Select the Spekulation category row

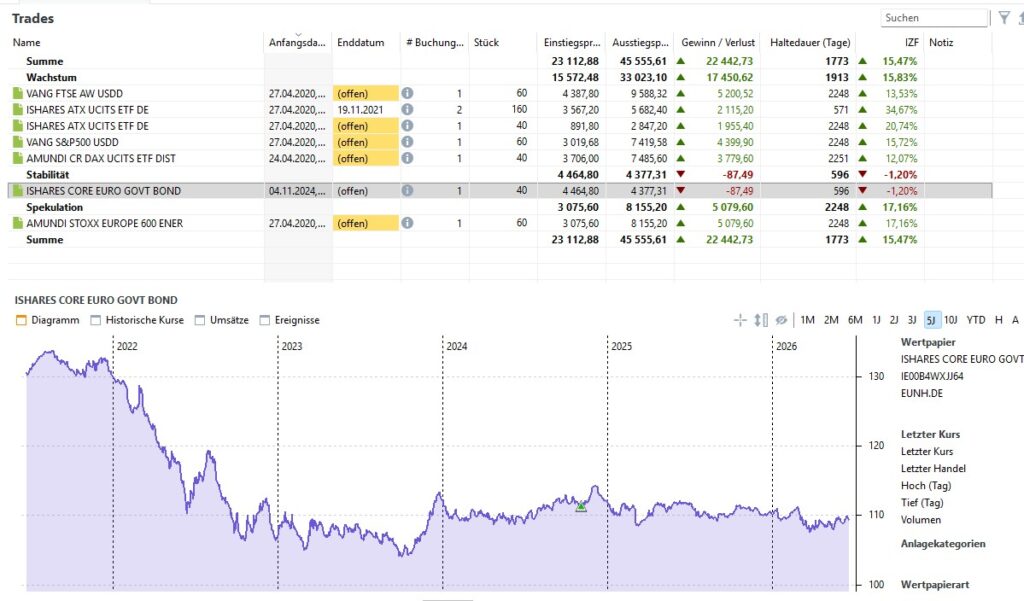(x=500, y=207)
